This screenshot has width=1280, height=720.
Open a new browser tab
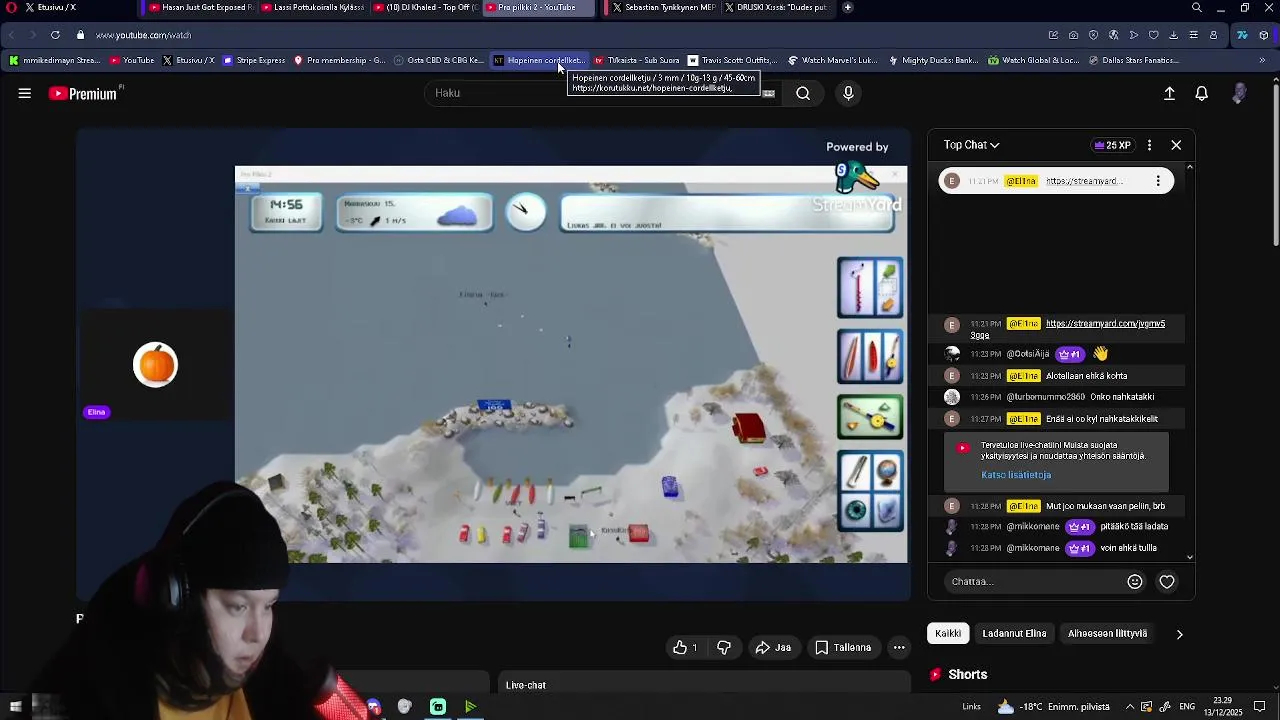click(847, 8)
